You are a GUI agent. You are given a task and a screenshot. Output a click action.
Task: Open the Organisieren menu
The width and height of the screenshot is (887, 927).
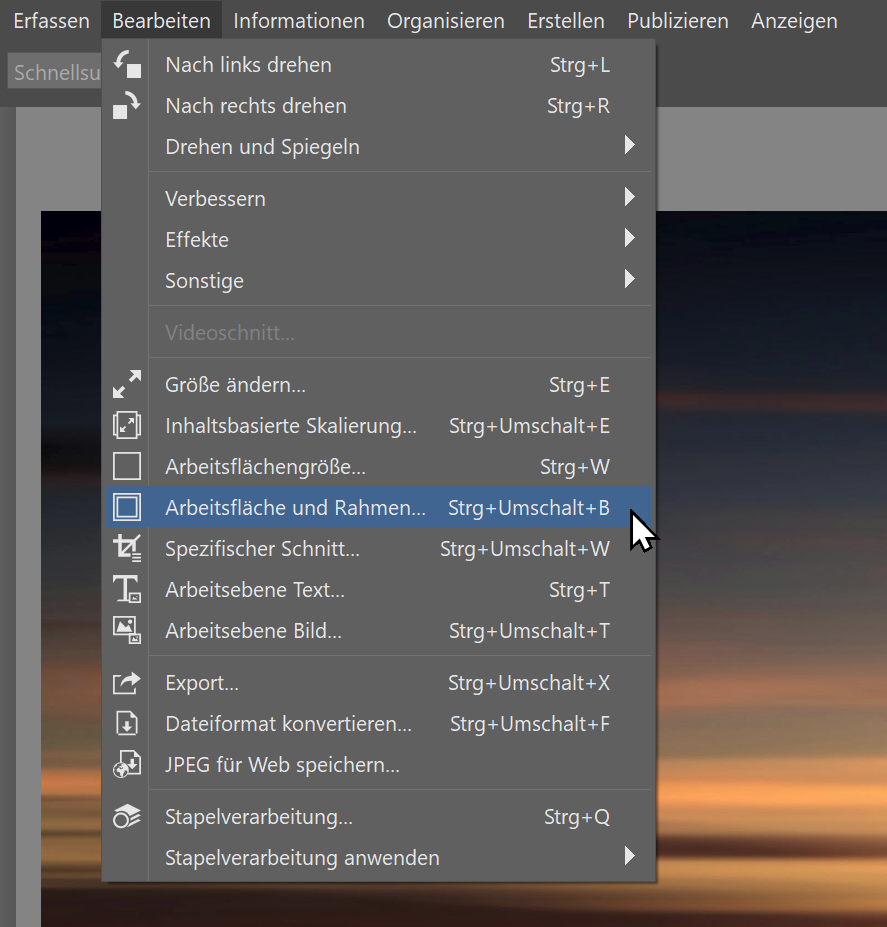446,20
